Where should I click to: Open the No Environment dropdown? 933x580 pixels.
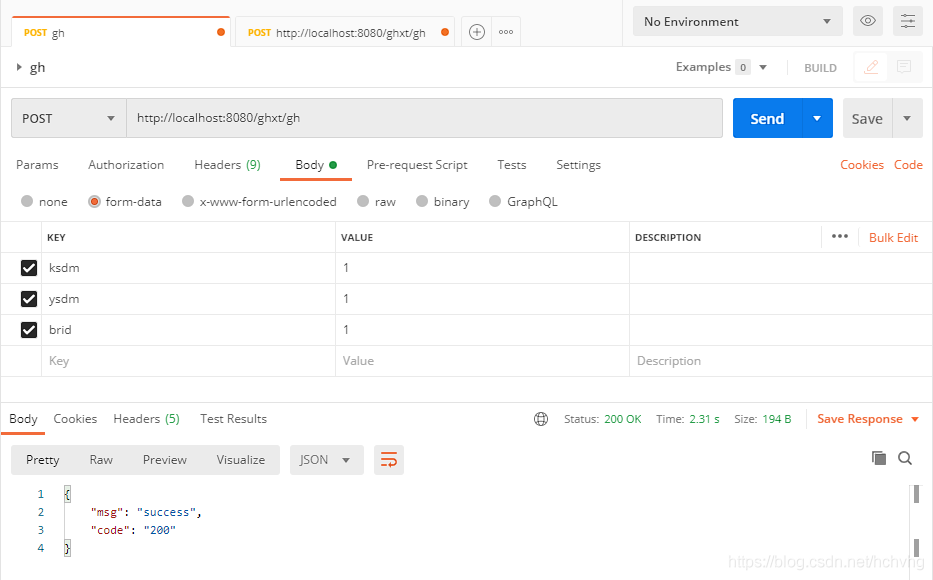737,20
